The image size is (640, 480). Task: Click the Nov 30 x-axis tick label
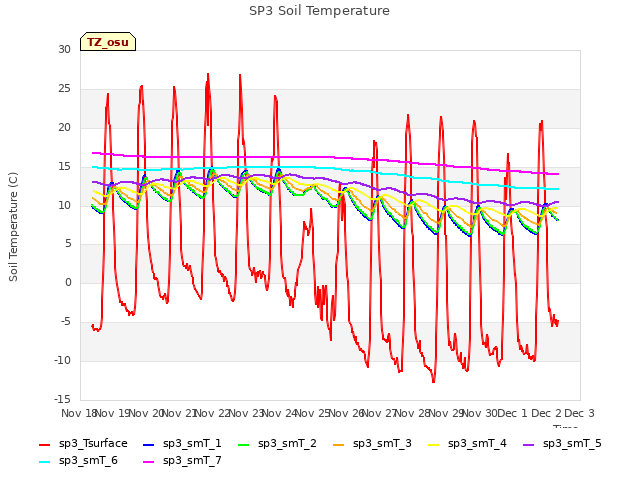(480, 413)
